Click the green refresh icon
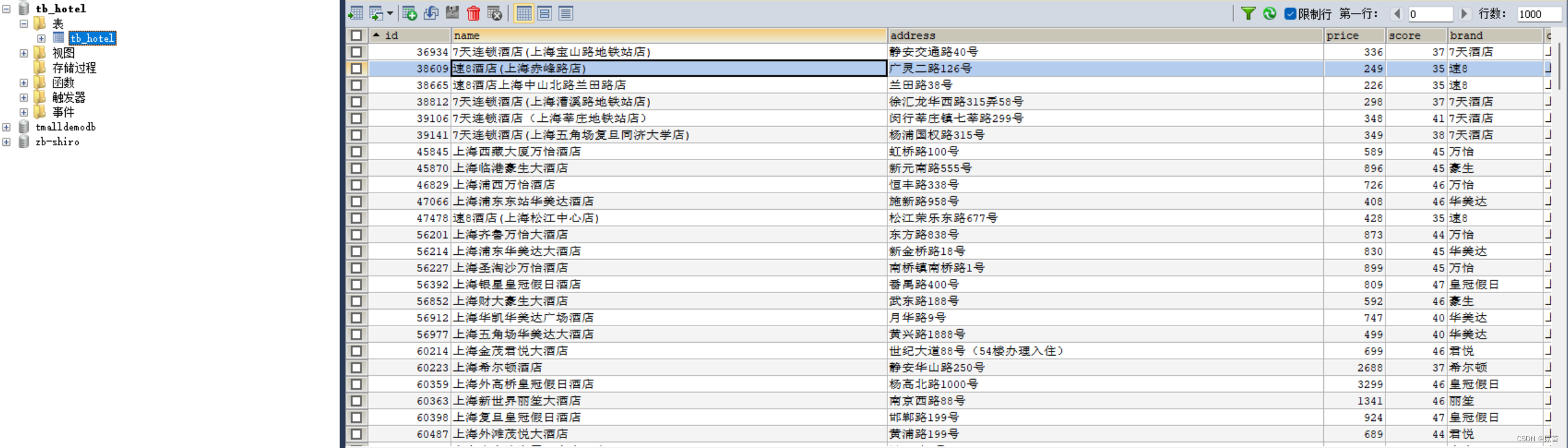Viewport: 1568px width, 448px height. (x=1269, y=13)
